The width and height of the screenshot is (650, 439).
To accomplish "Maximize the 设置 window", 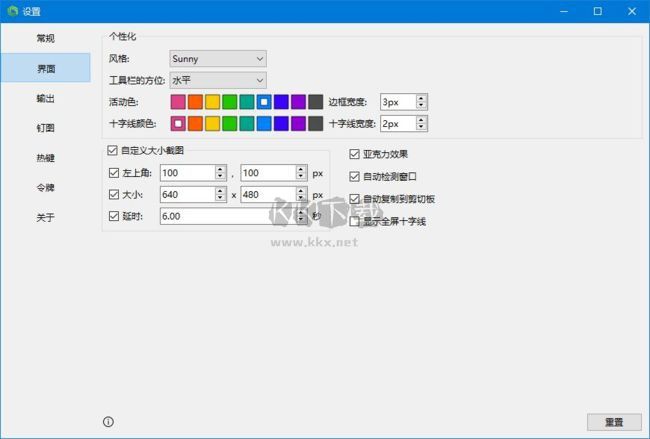I will pos(597,11).
